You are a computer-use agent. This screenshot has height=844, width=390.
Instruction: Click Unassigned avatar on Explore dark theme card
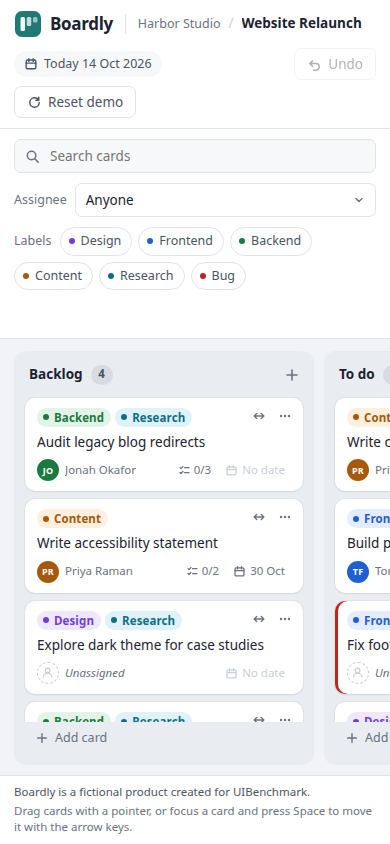48,673
